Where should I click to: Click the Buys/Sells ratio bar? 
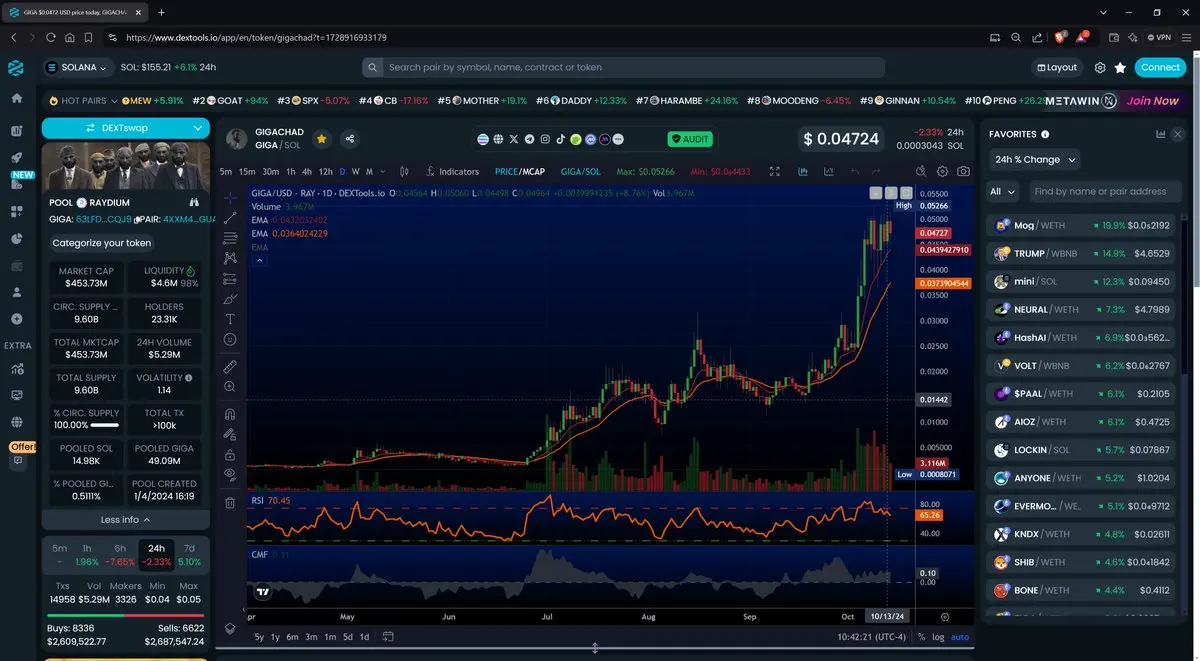point(125,616)
